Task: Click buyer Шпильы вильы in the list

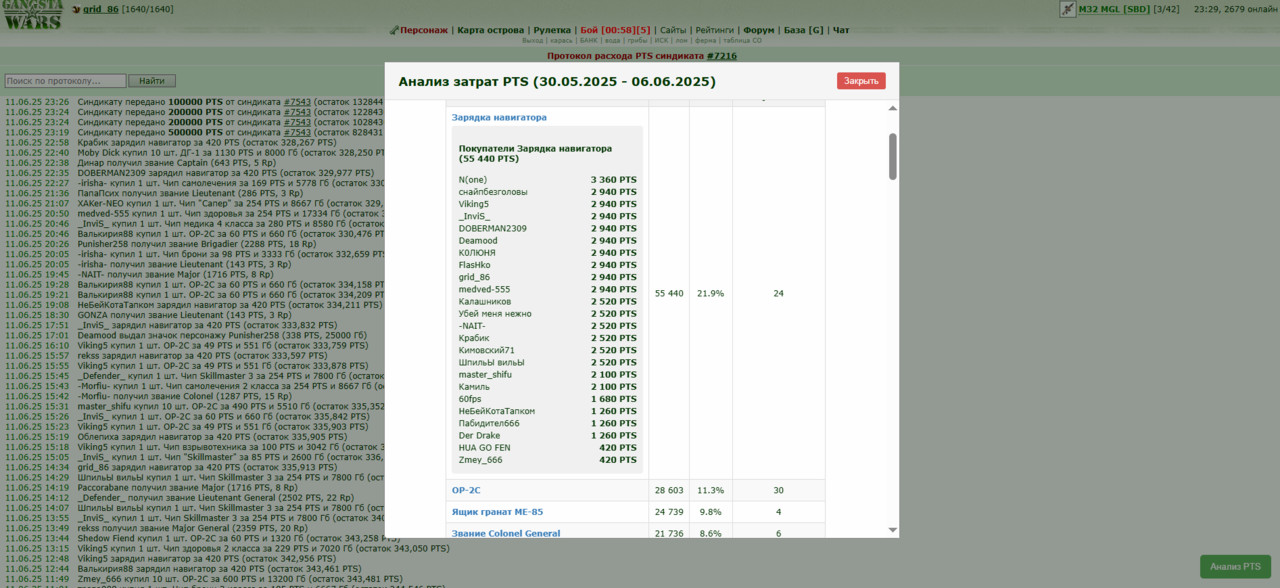Action: tap(491, 362)
